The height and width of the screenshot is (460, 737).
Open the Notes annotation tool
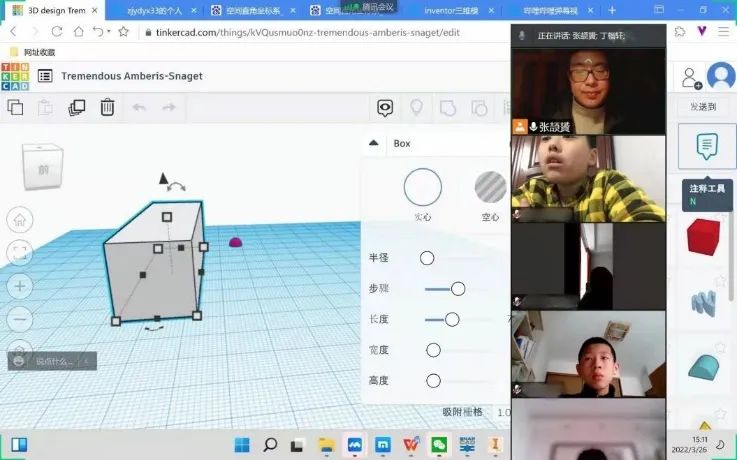tap(707, 147)
